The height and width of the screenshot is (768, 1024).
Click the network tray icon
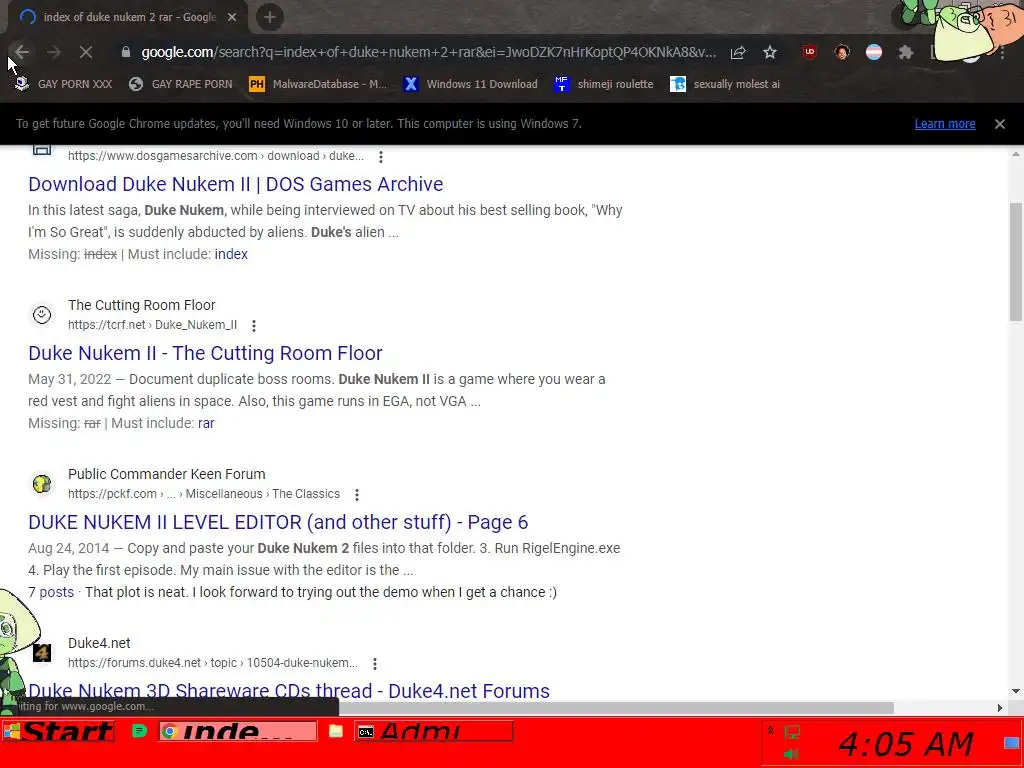pos(792,732)
